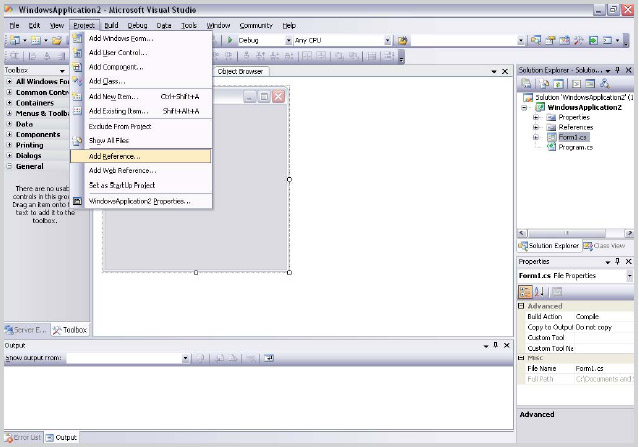Switch to the Class View tab

pos(604,246)
